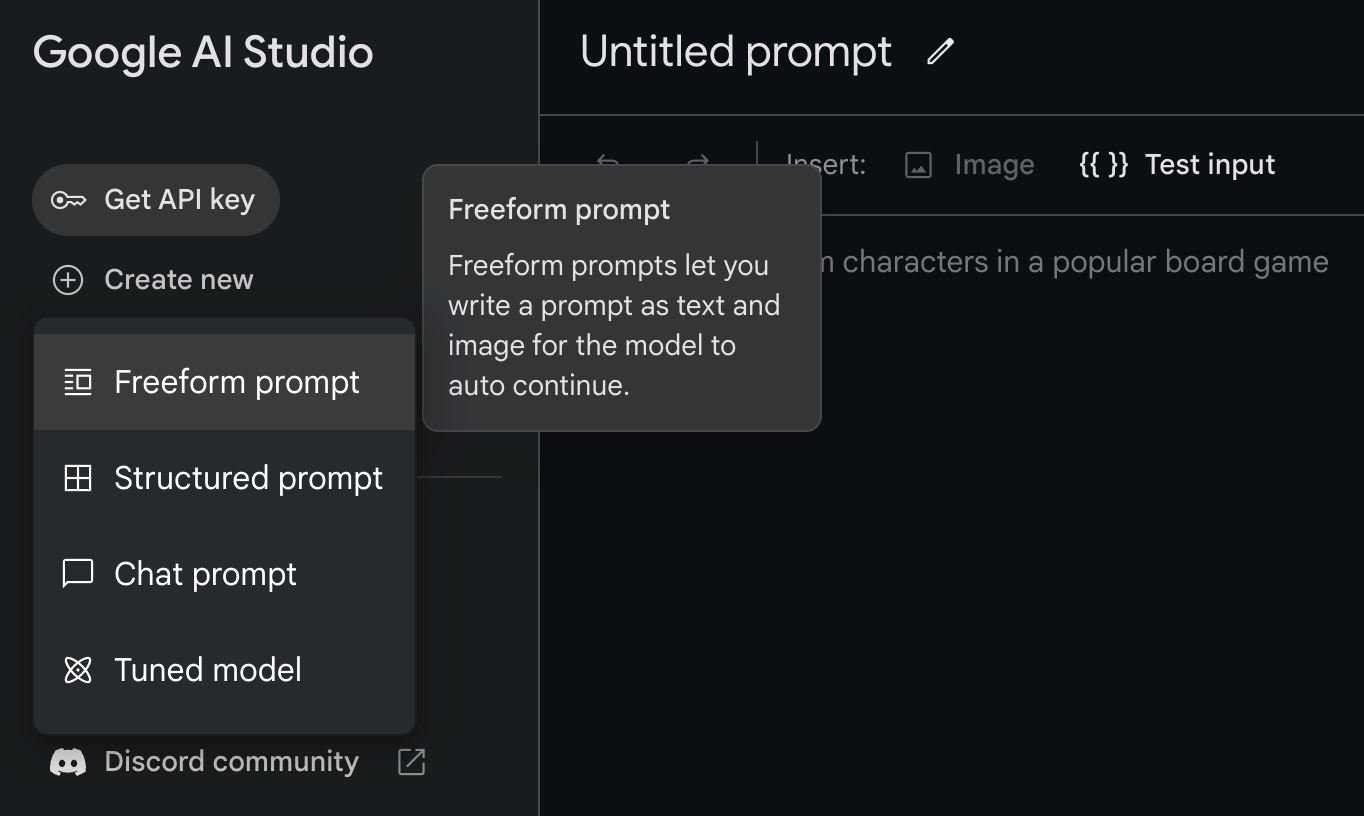Select Freeform prompt from the menu

pos(236,382)
